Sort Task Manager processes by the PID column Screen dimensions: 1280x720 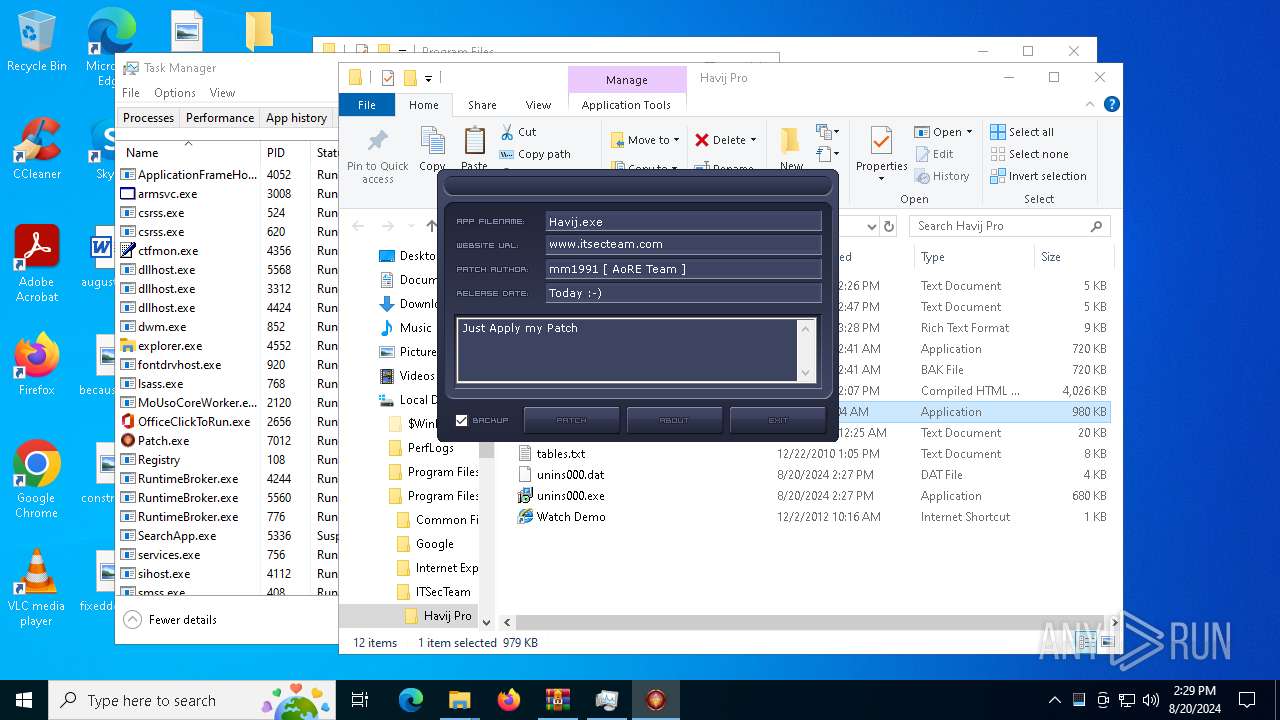click(x=285, y=153)
